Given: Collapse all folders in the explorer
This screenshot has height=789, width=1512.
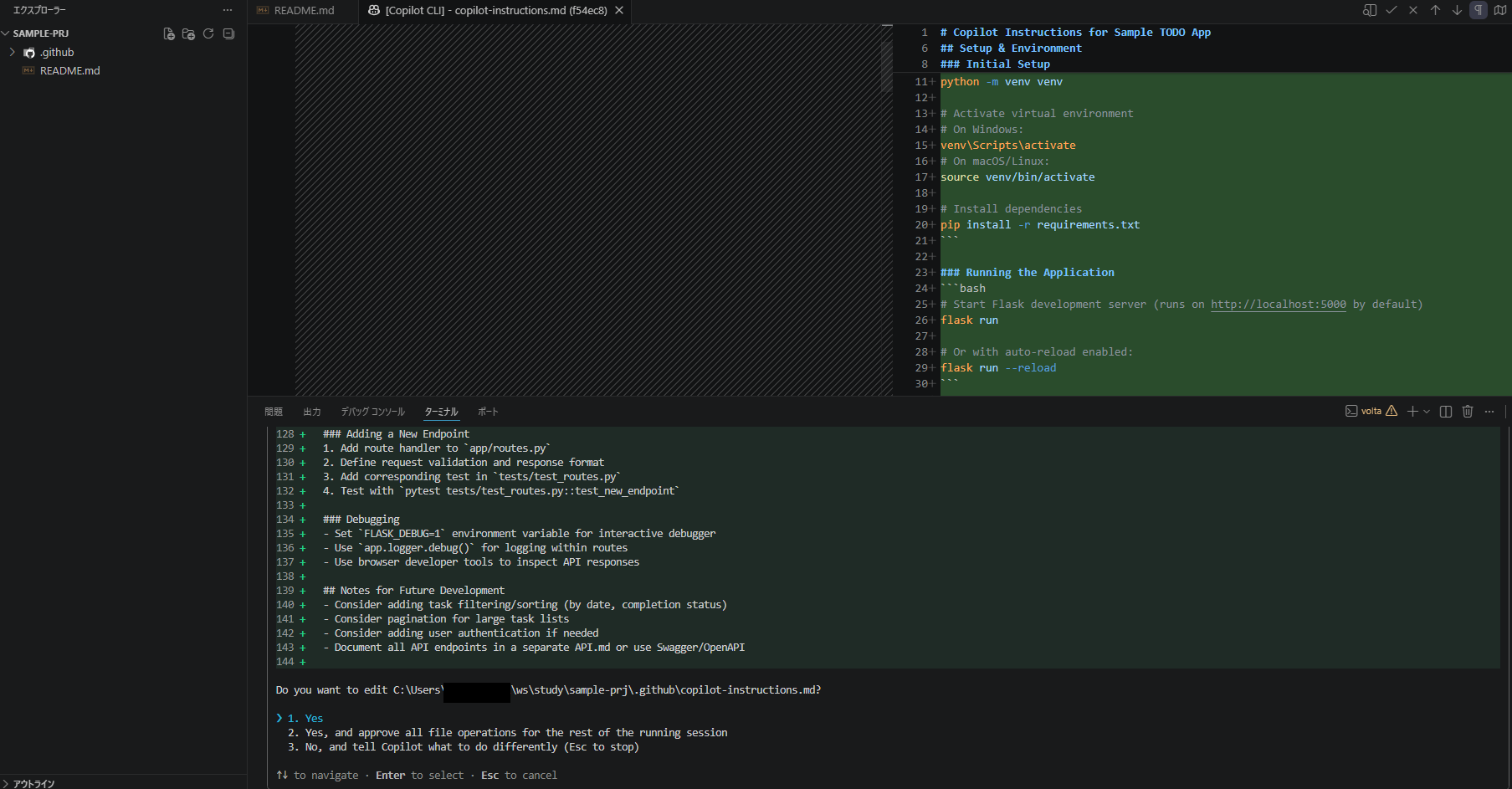Looking at the screenshot, I should point(228,33).
